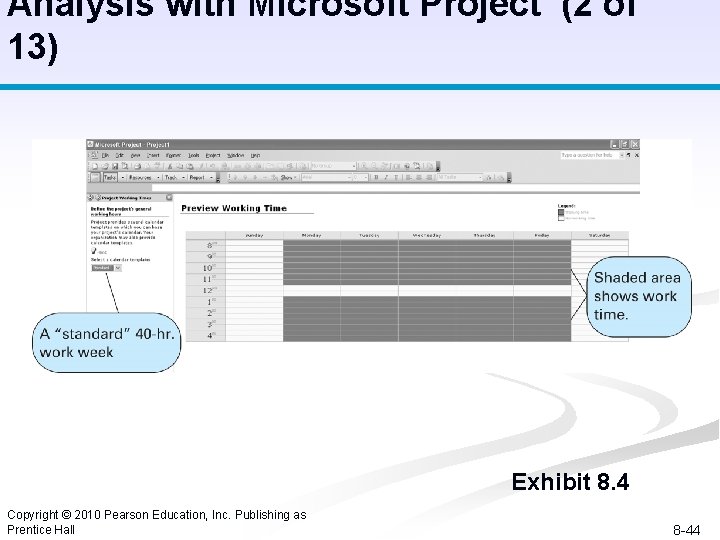Viewport: 720px width, 540px height.
Task: Click the Sunday column header
Action: 254,235
